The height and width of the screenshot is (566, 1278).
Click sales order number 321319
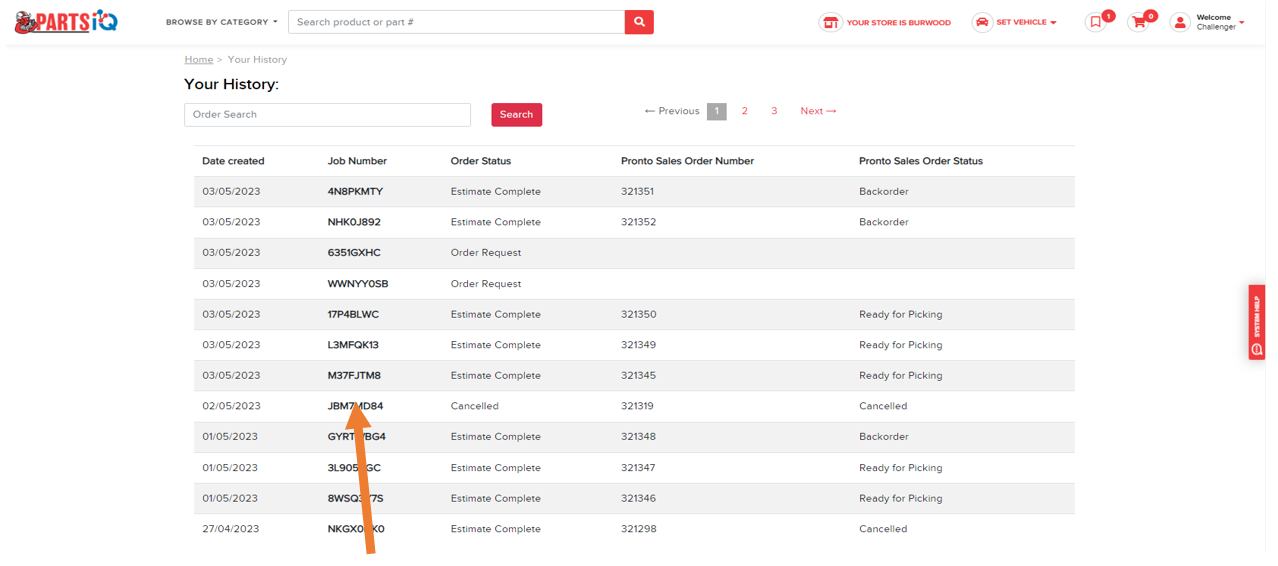click(x=638, y=406)
